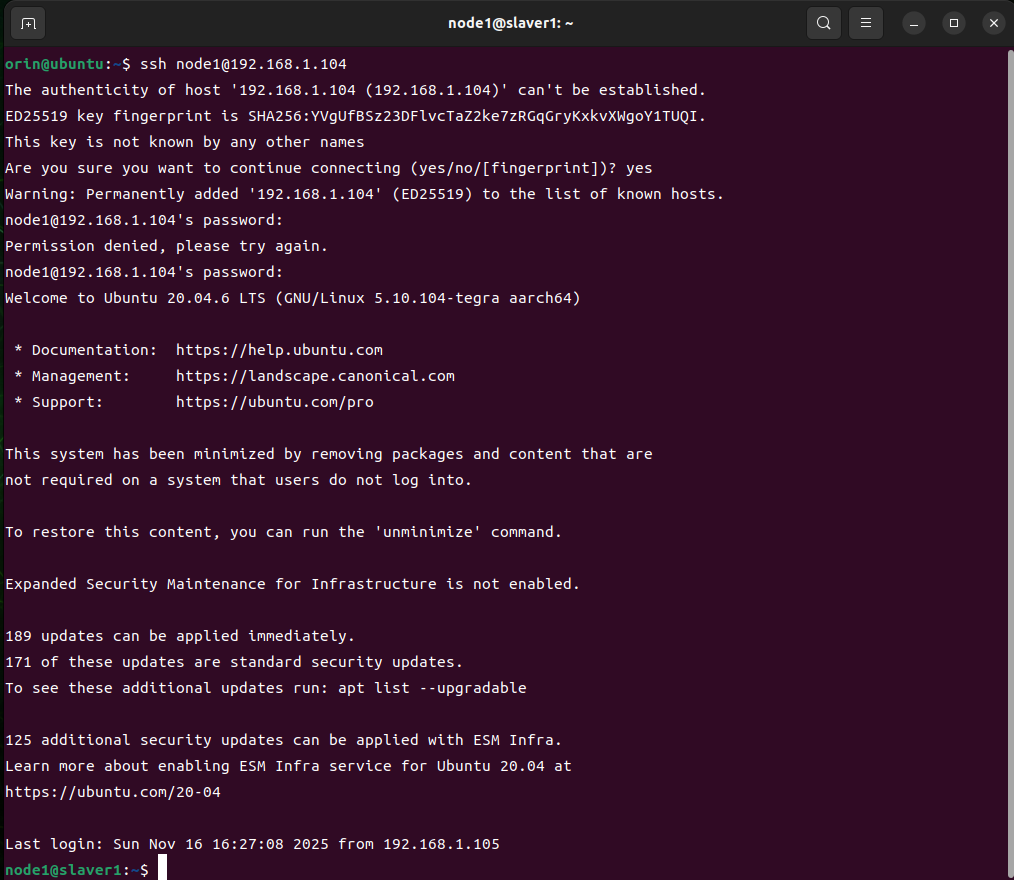The width and height of the screenshot is (1014, 880).
Task: Close the terminal window
Action: (994, 23)
